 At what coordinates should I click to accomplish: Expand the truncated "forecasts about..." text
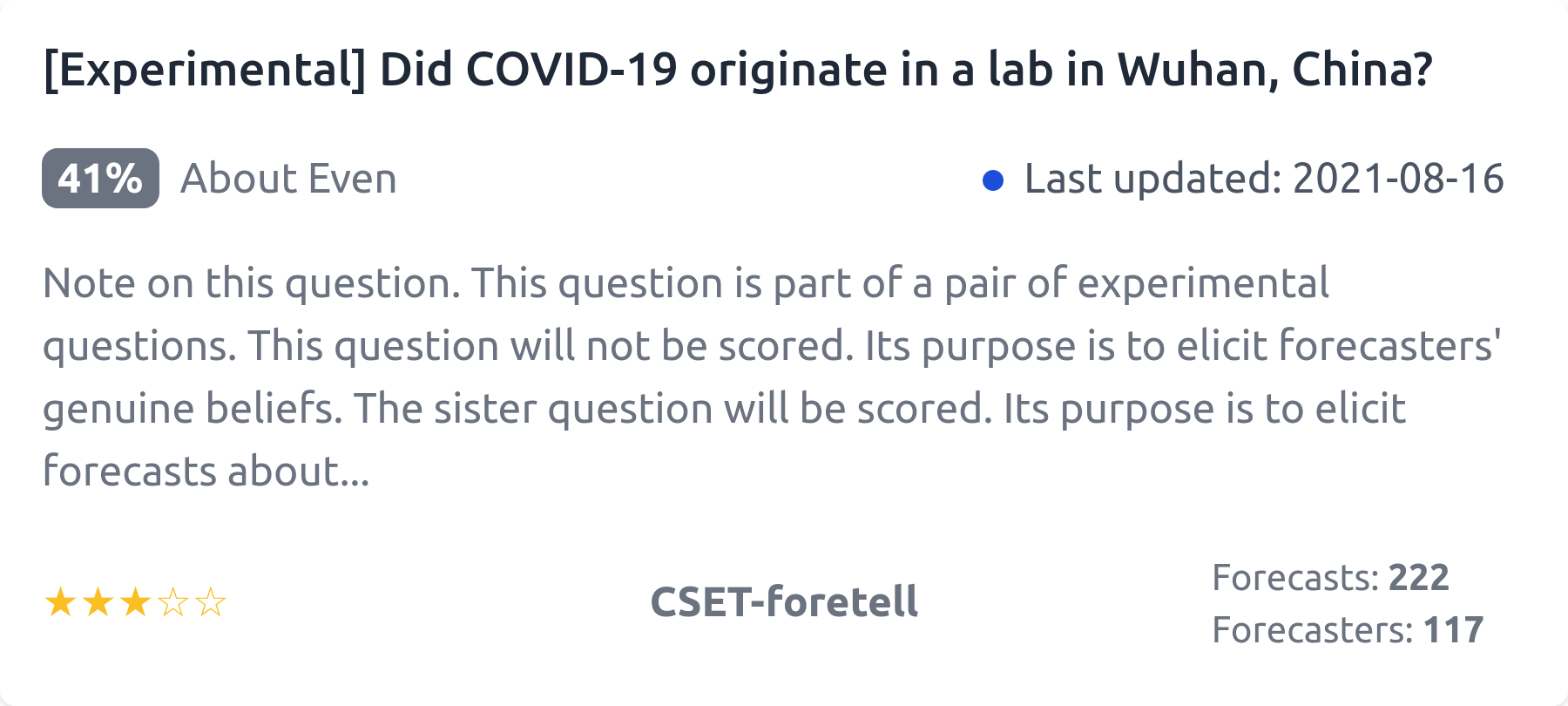pyautogui.click(x=206, y=472)
